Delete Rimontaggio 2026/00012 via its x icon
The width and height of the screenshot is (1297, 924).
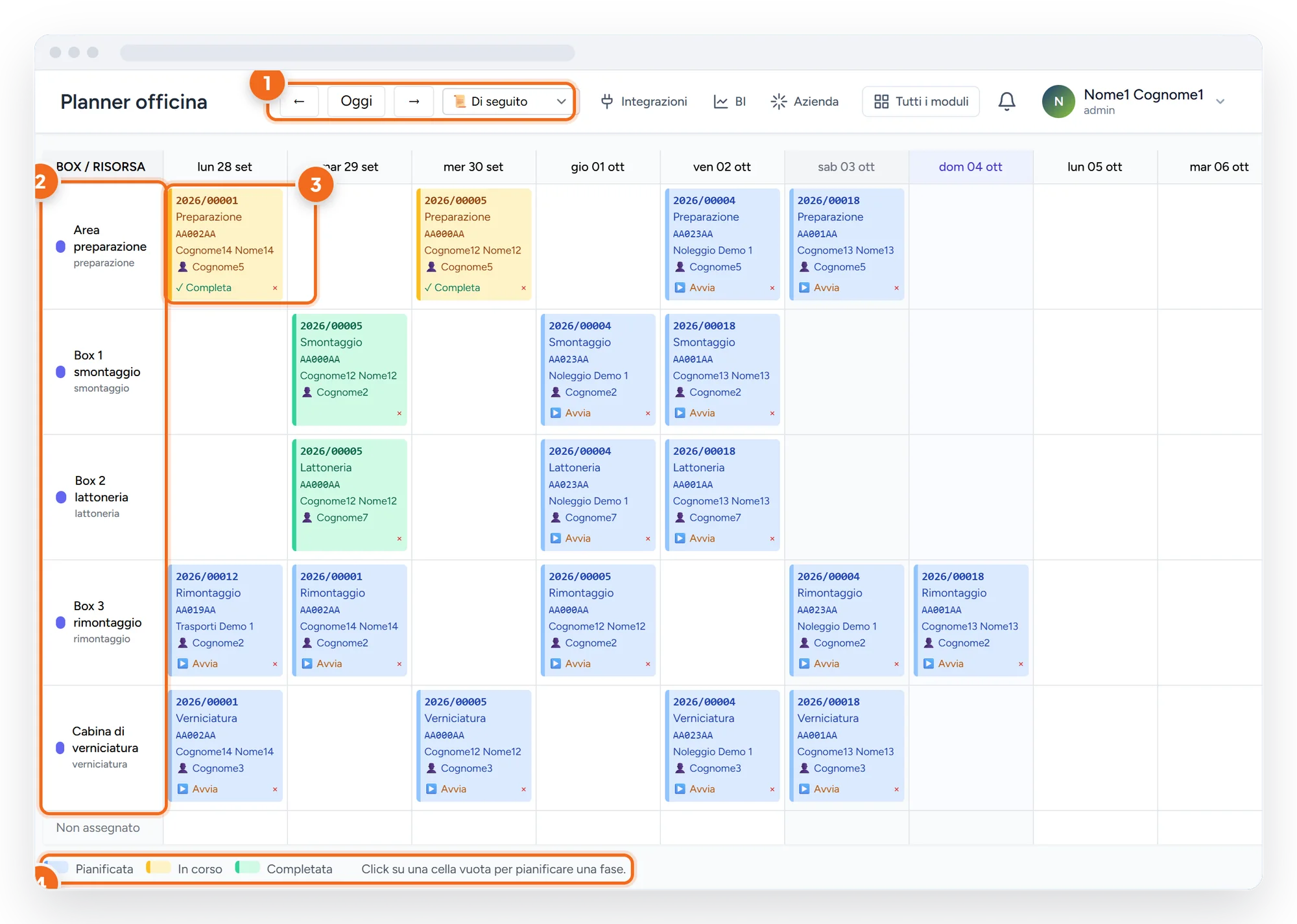275,664
